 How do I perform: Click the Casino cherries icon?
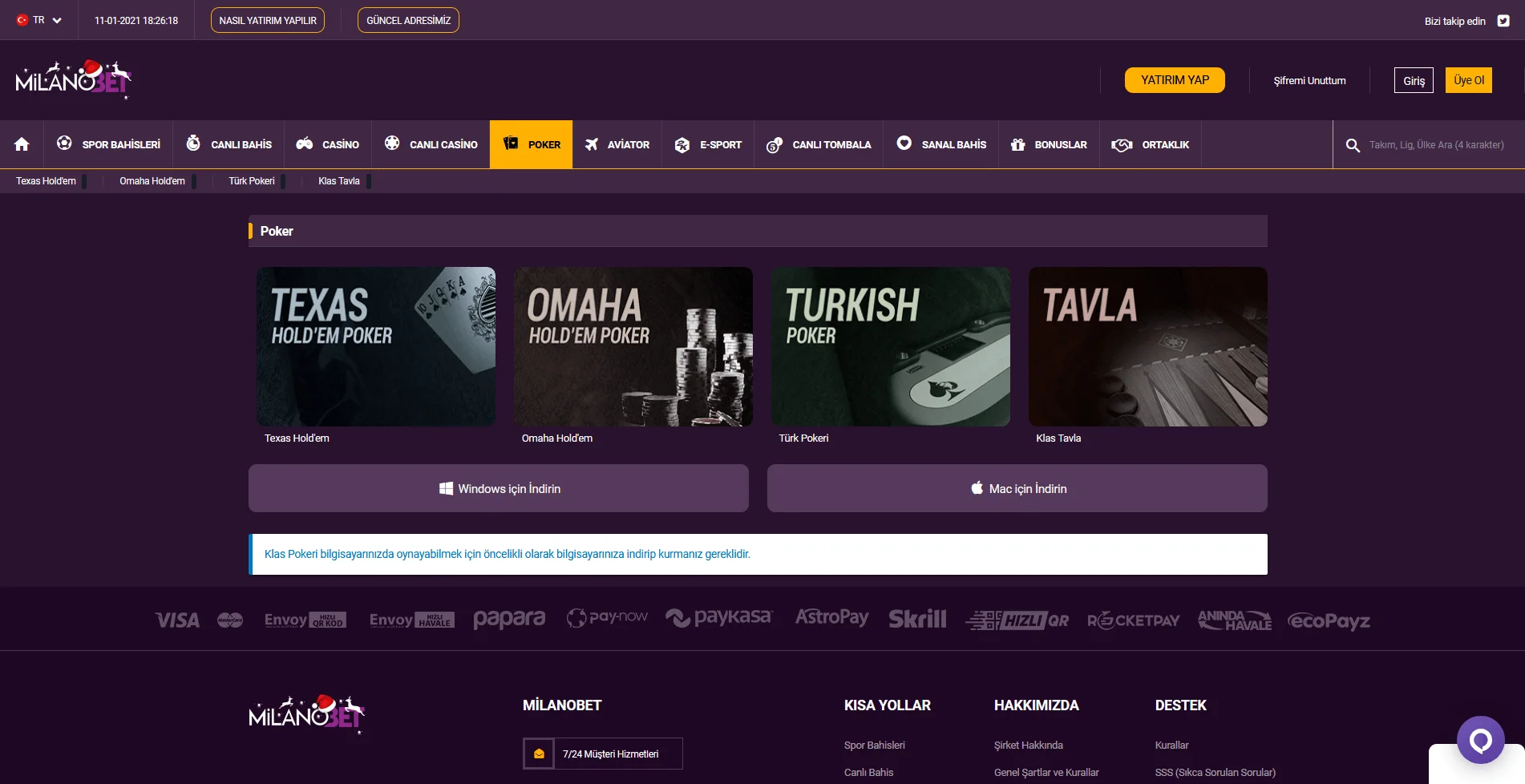(x=305, y=143)
